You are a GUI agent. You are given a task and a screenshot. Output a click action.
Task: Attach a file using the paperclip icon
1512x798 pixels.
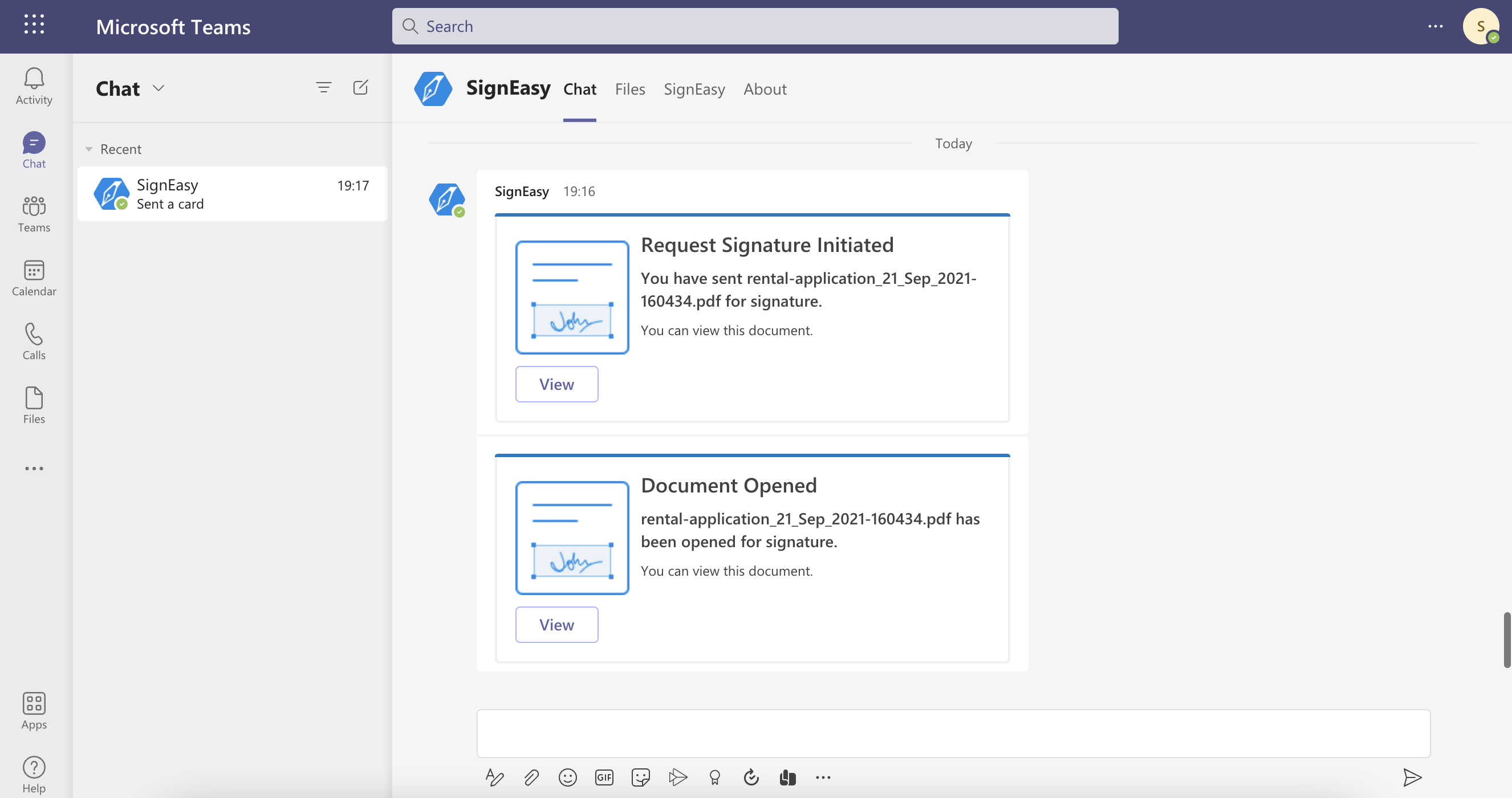click(531, 777)
